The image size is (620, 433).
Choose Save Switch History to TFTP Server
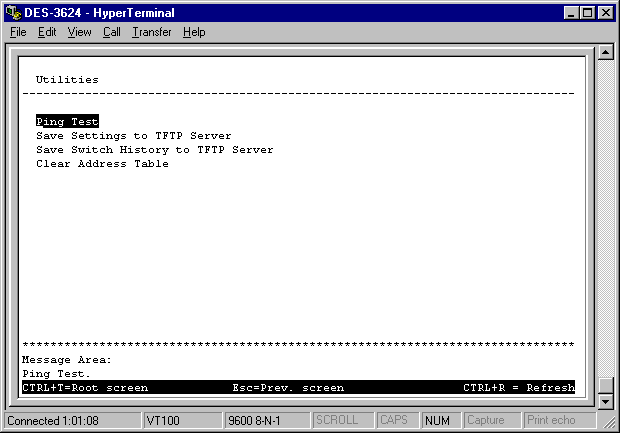click(154, 150)
